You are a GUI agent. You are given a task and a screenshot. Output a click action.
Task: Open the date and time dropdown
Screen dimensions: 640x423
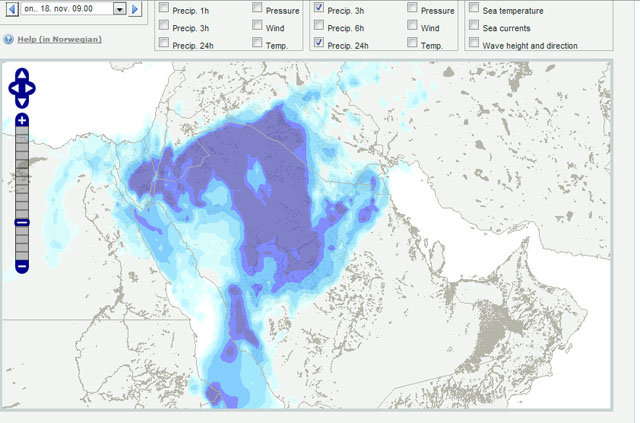click(x=119, y=9)
